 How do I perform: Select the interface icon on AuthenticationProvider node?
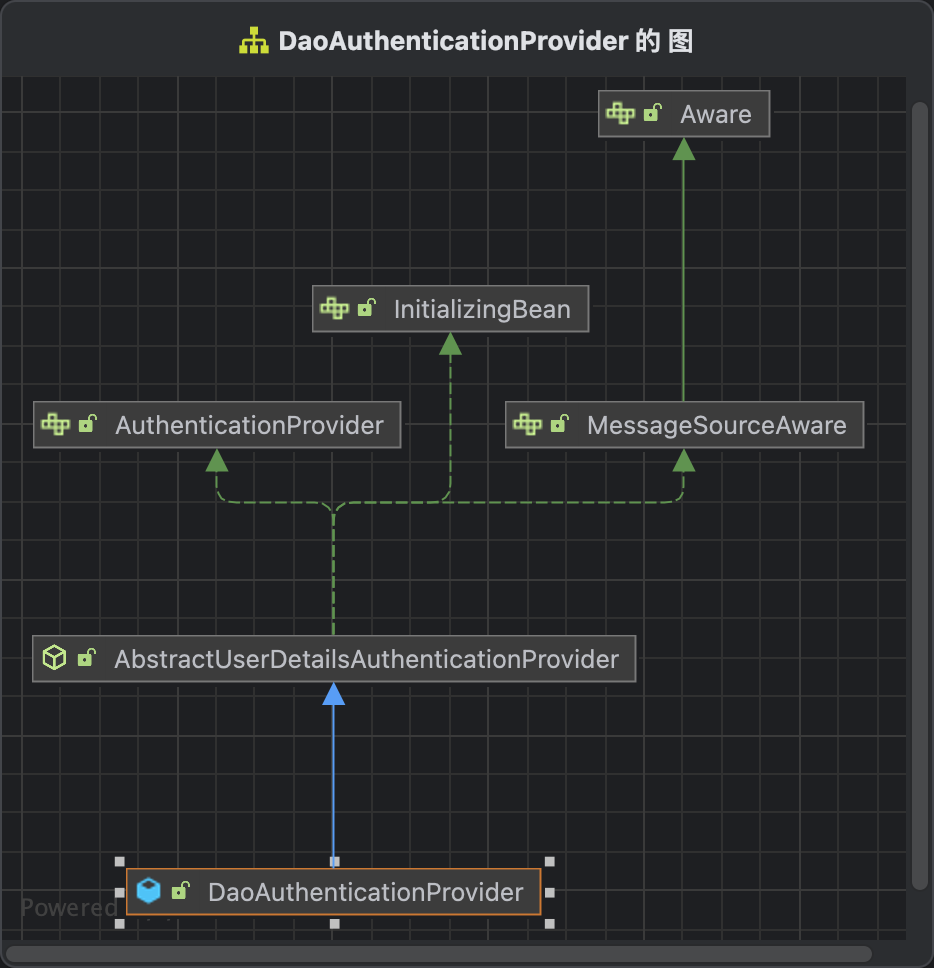point(57,424)
